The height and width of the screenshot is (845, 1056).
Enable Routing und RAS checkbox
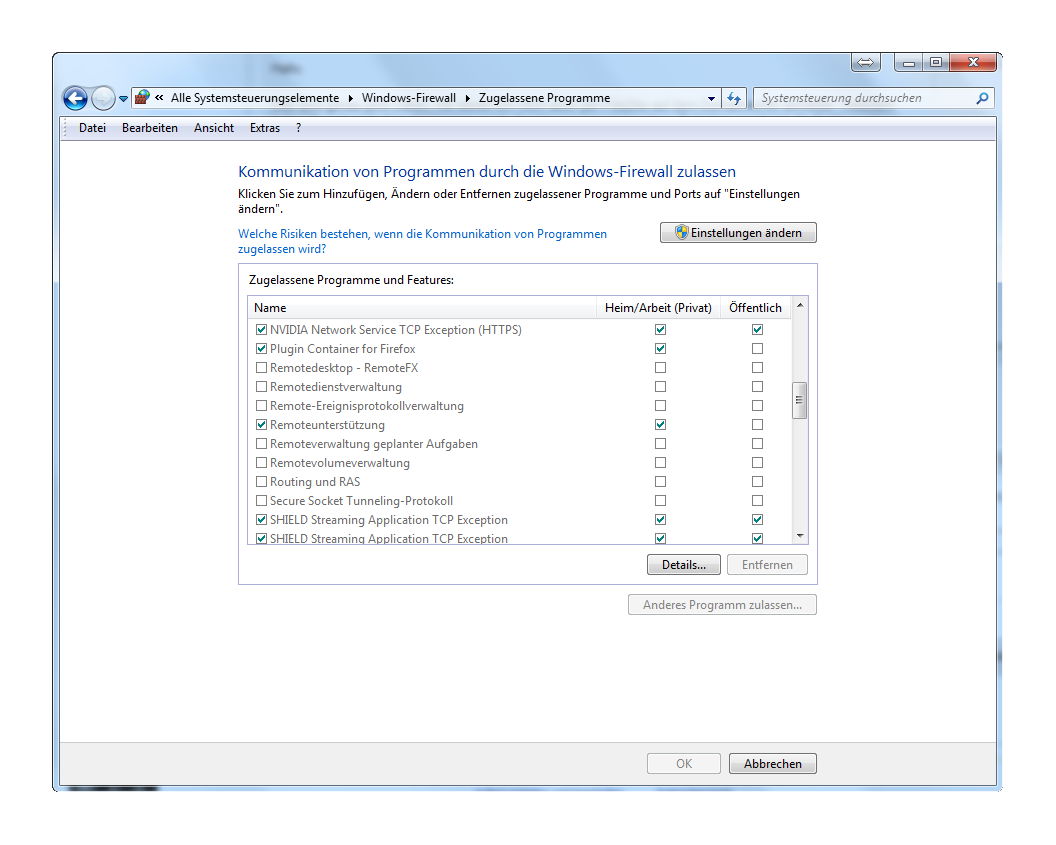[261, 482]
